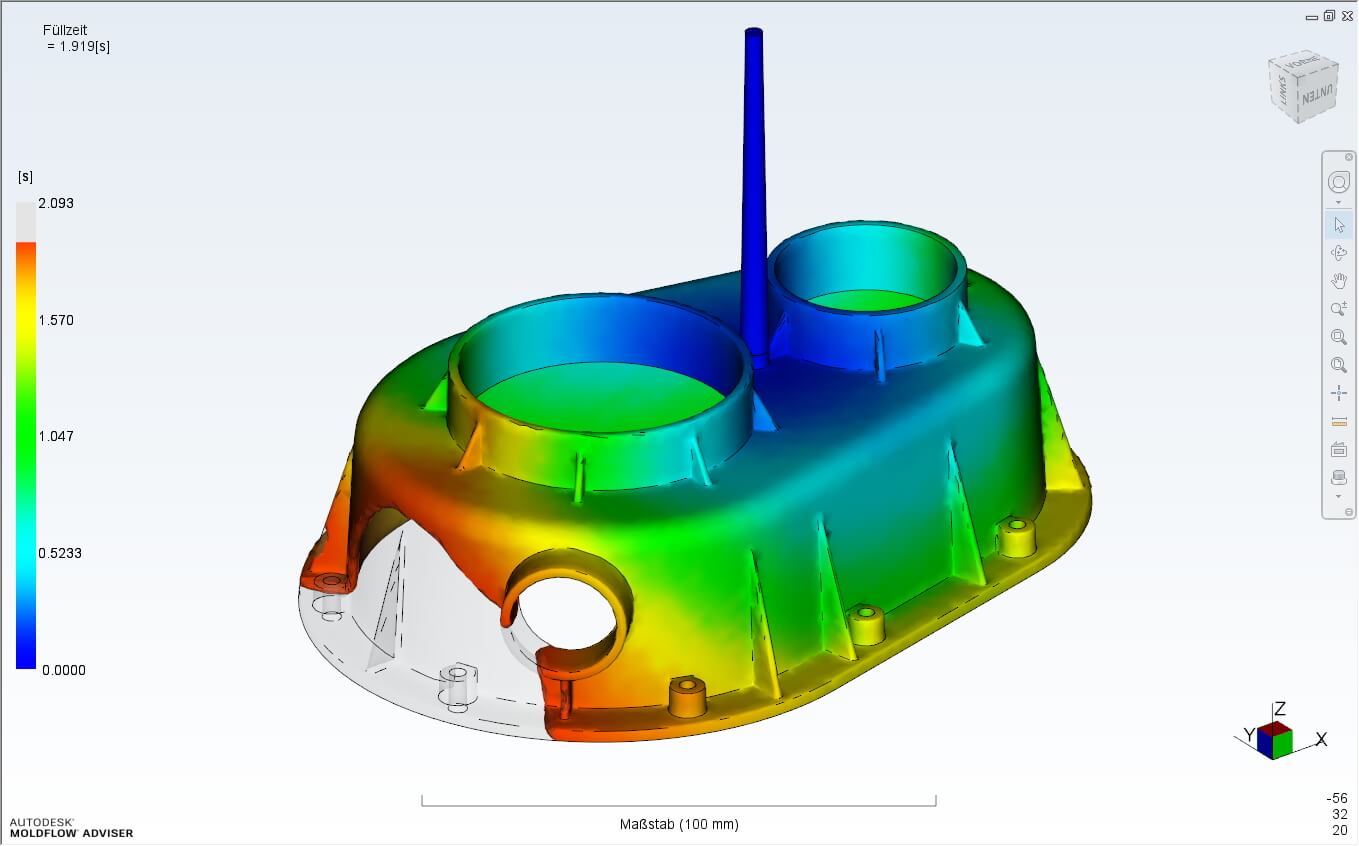Choose the zoom plus/minus tool
This screenshot has width=1359, height=846.
pyautogui.click(x=1339, y=309)
